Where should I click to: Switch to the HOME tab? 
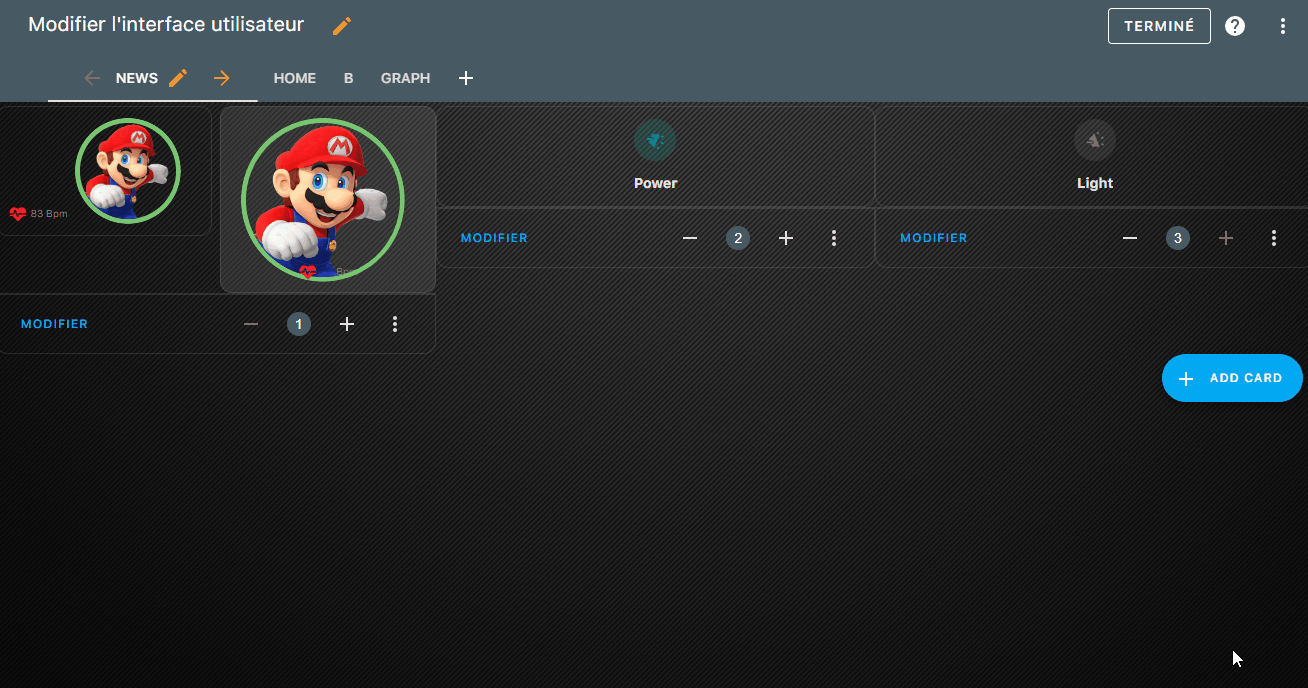pos(295,78)
